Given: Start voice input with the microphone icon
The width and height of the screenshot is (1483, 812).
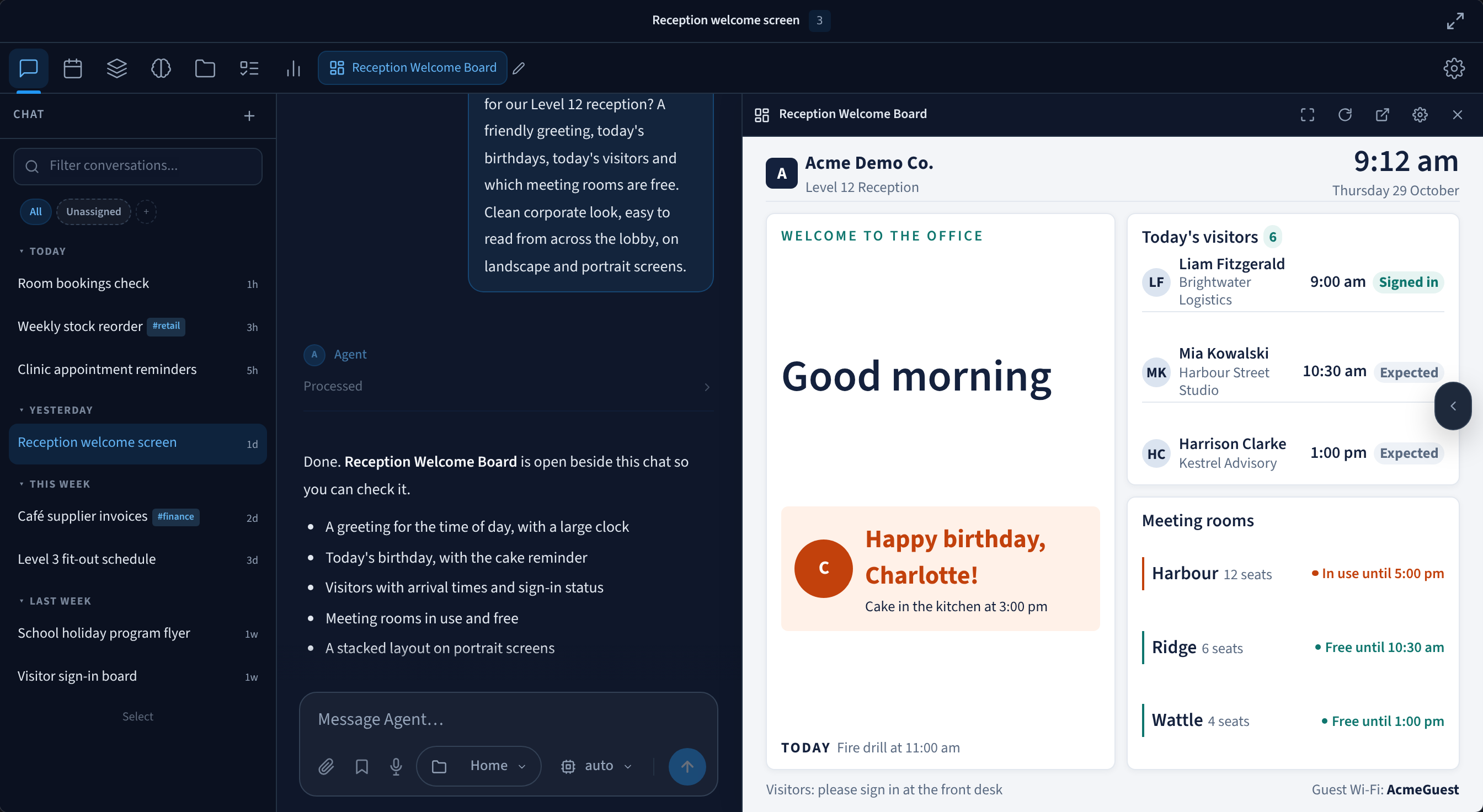Looking at the screenshot, I should (x=396, y=766).
